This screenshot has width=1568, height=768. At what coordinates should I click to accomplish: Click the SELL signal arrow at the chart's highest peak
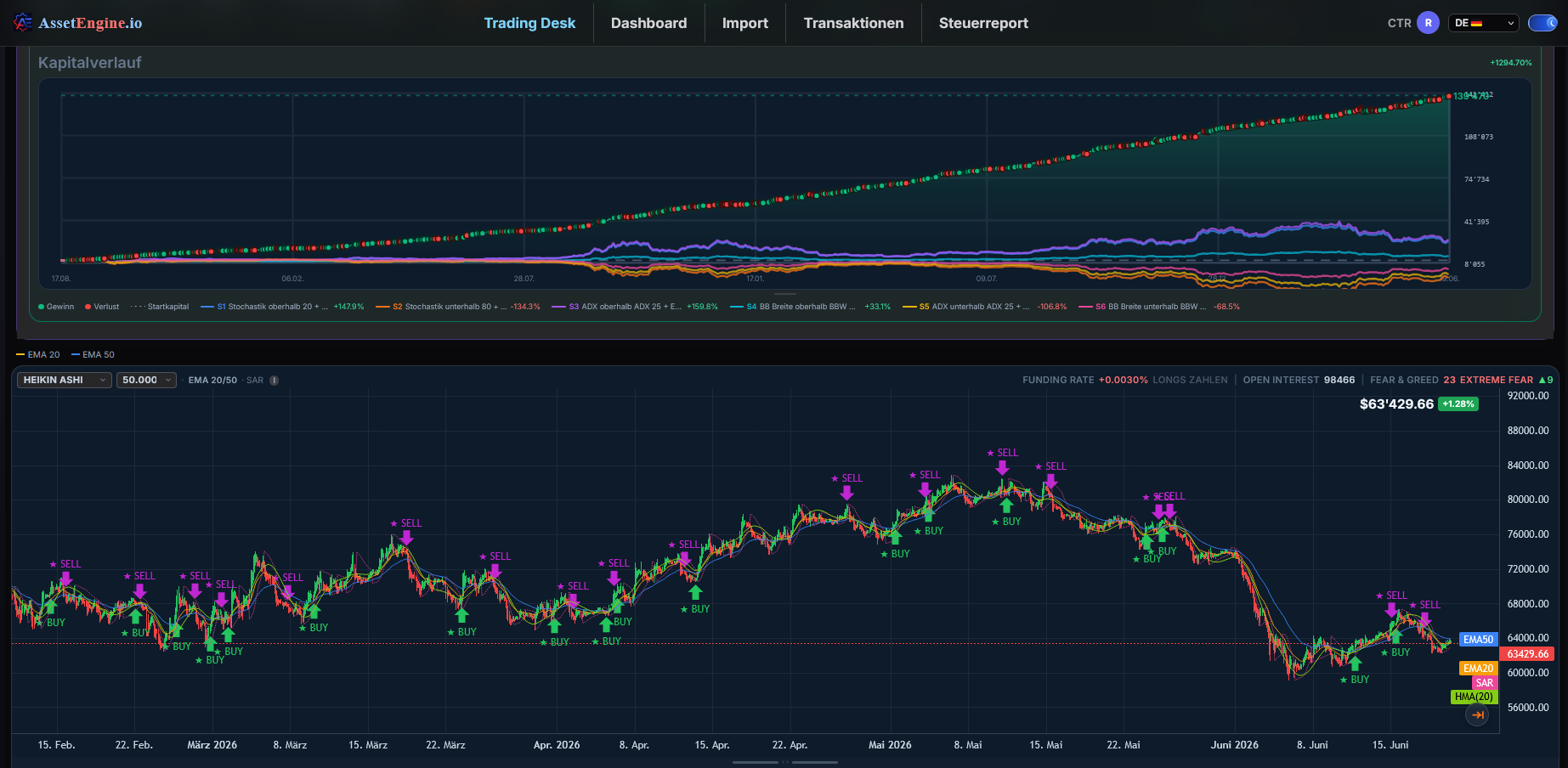tap(1003, 467)
